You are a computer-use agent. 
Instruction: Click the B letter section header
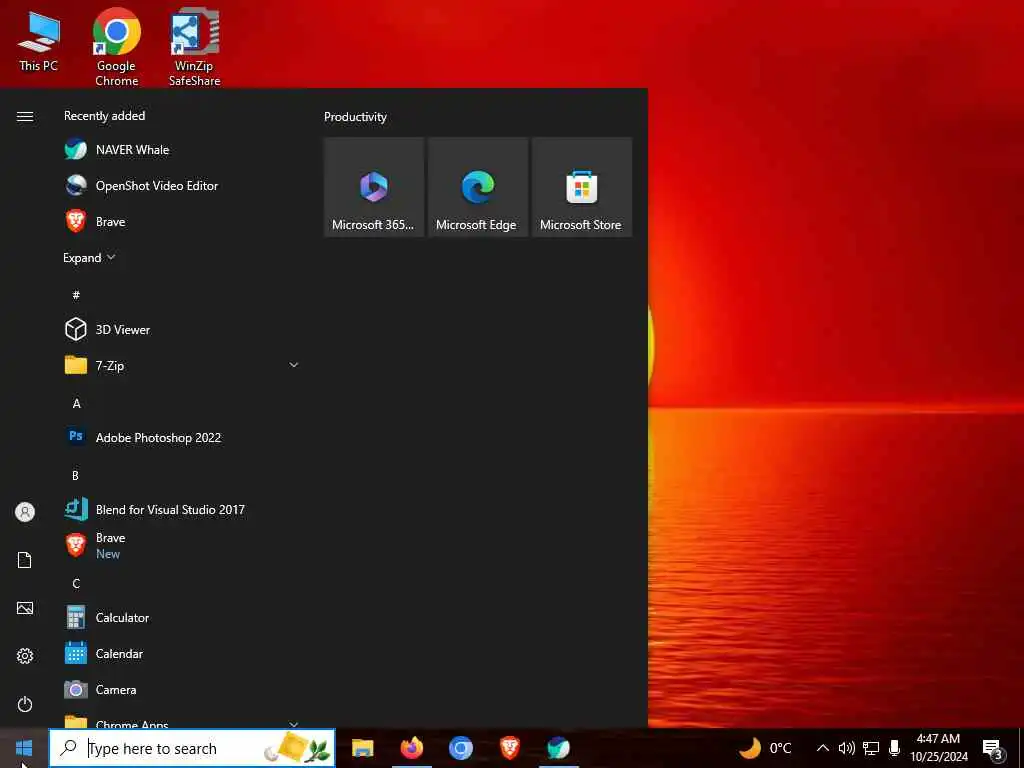[75, 475]
